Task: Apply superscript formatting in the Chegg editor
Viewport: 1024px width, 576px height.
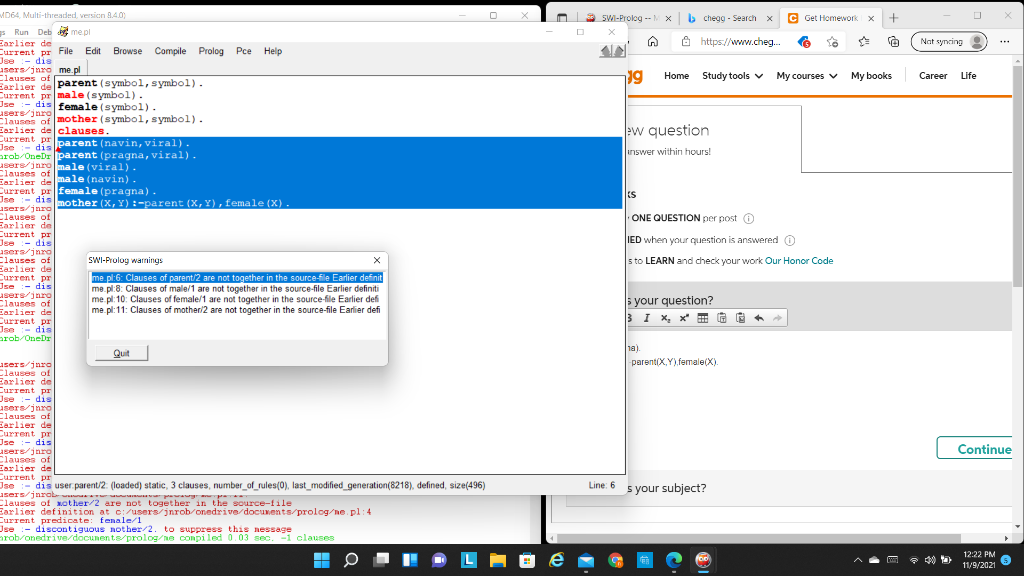Action: coord(684,318)
